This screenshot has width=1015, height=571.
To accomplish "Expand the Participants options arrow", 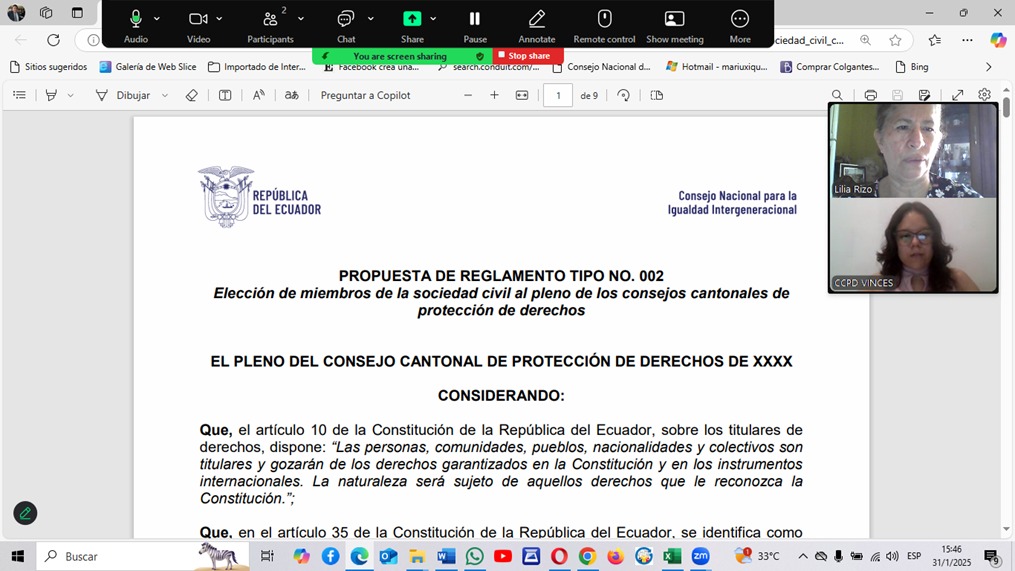I will tap(301, 19).
